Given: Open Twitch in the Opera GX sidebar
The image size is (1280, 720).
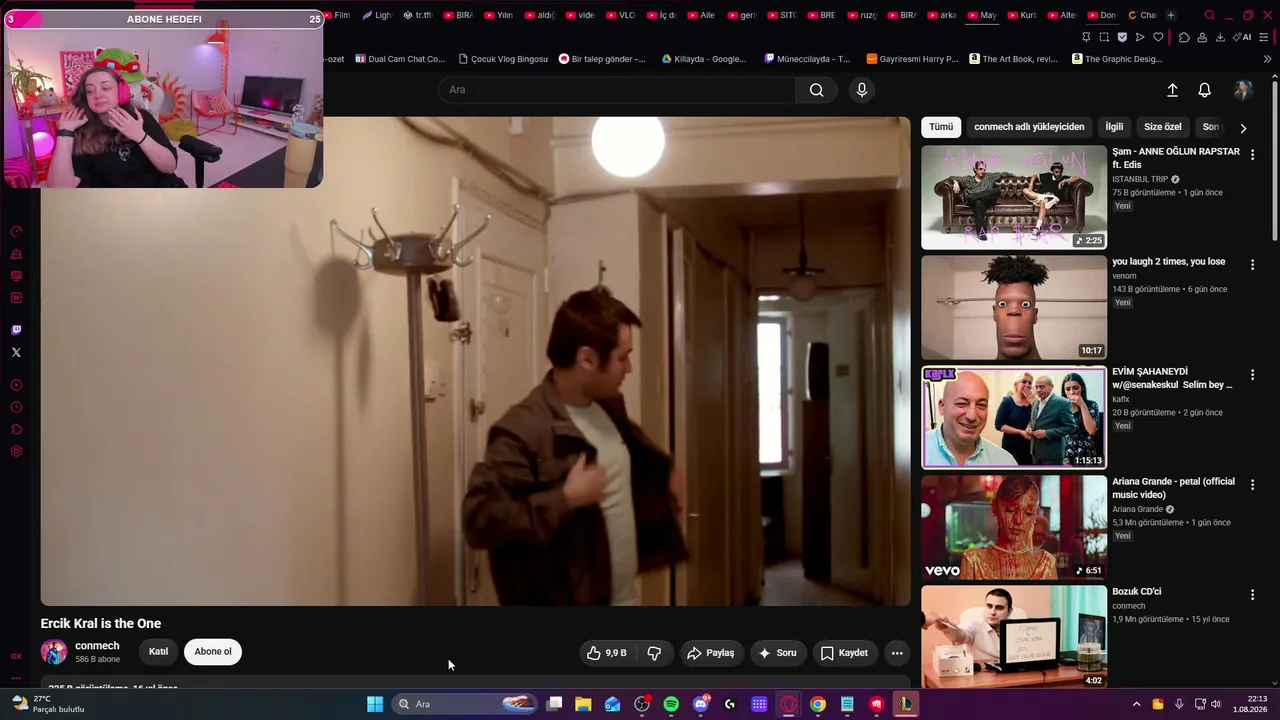Looking at the screenshot, I should [16, 330].
